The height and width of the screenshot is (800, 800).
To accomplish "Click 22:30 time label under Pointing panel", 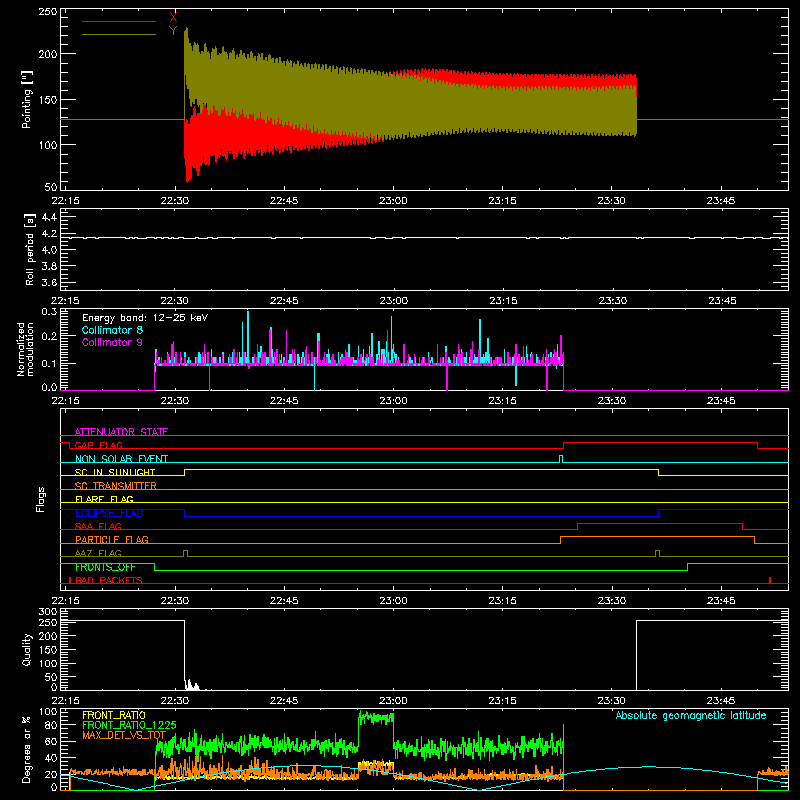I will (x=174, y=201).
